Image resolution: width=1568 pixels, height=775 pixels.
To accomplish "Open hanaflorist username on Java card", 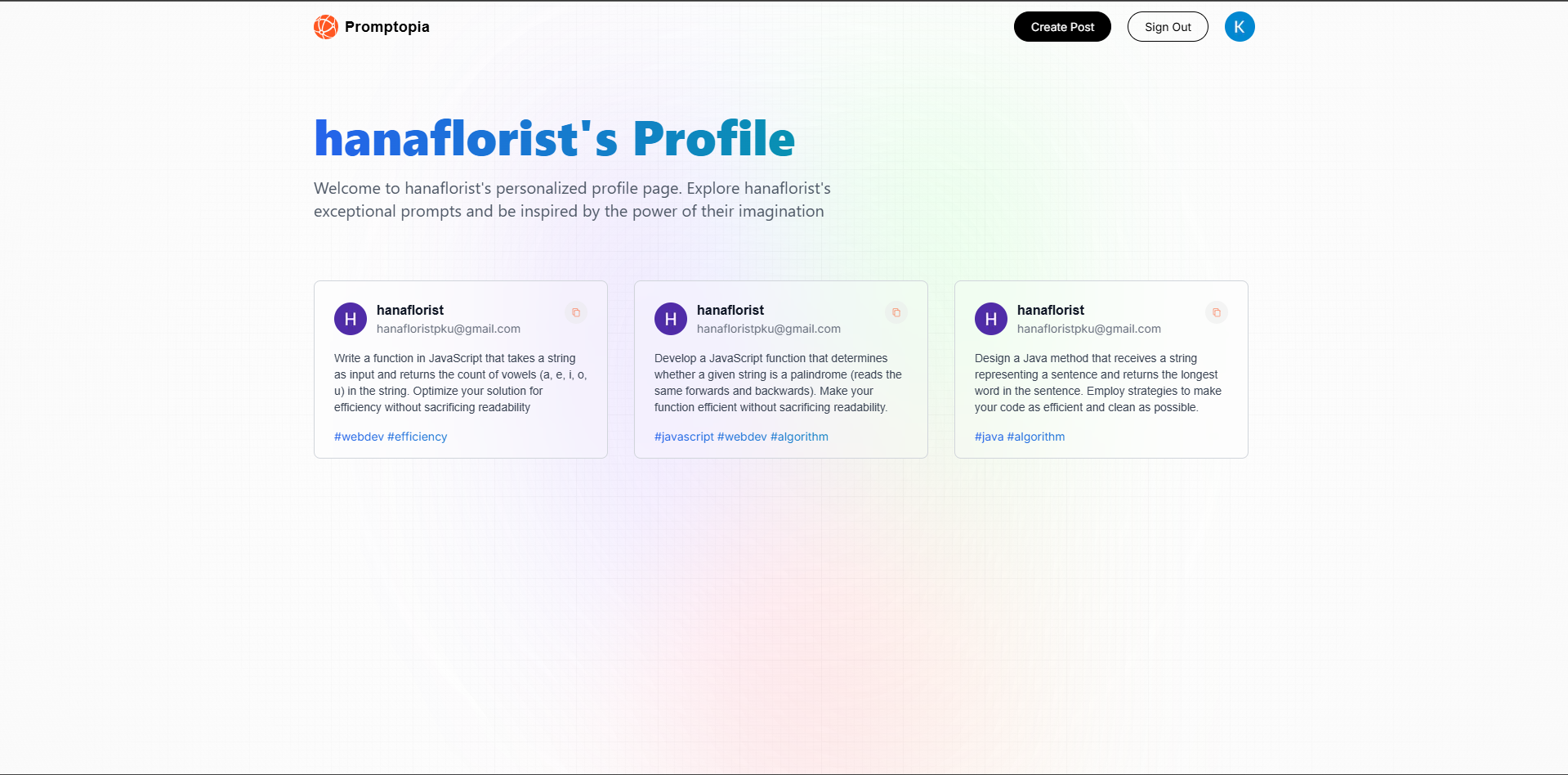I will coord(1051,310).
